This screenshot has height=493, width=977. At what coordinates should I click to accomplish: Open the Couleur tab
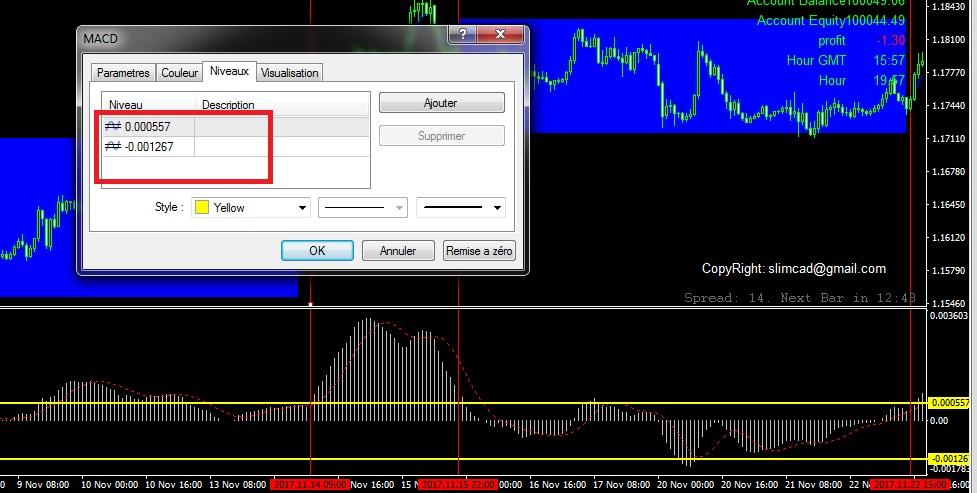[x=179, y=73]
